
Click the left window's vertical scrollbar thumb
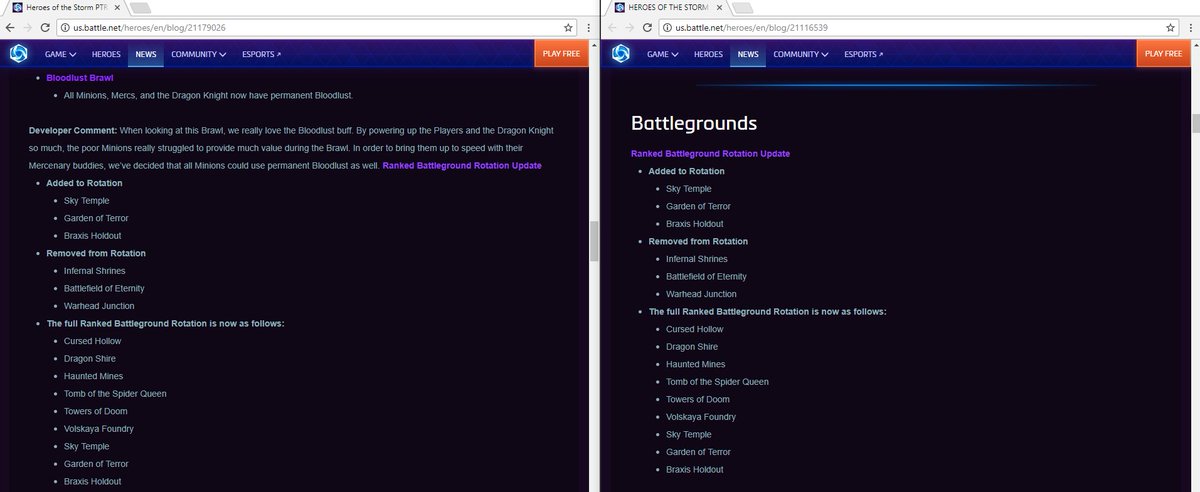pos(593,241)
